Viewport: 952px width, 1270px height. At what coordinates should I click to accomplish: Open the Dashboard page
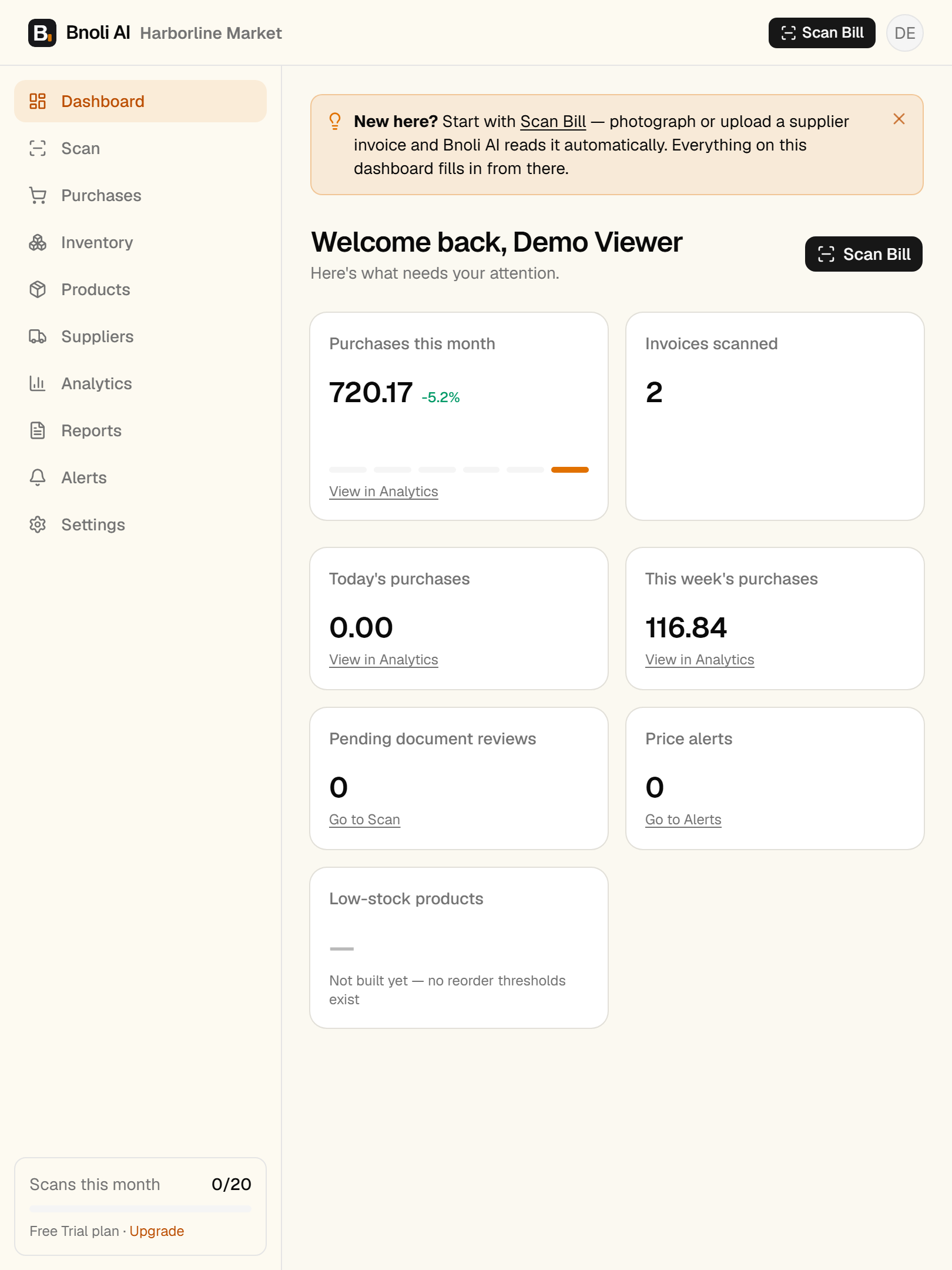pos(140,101)
